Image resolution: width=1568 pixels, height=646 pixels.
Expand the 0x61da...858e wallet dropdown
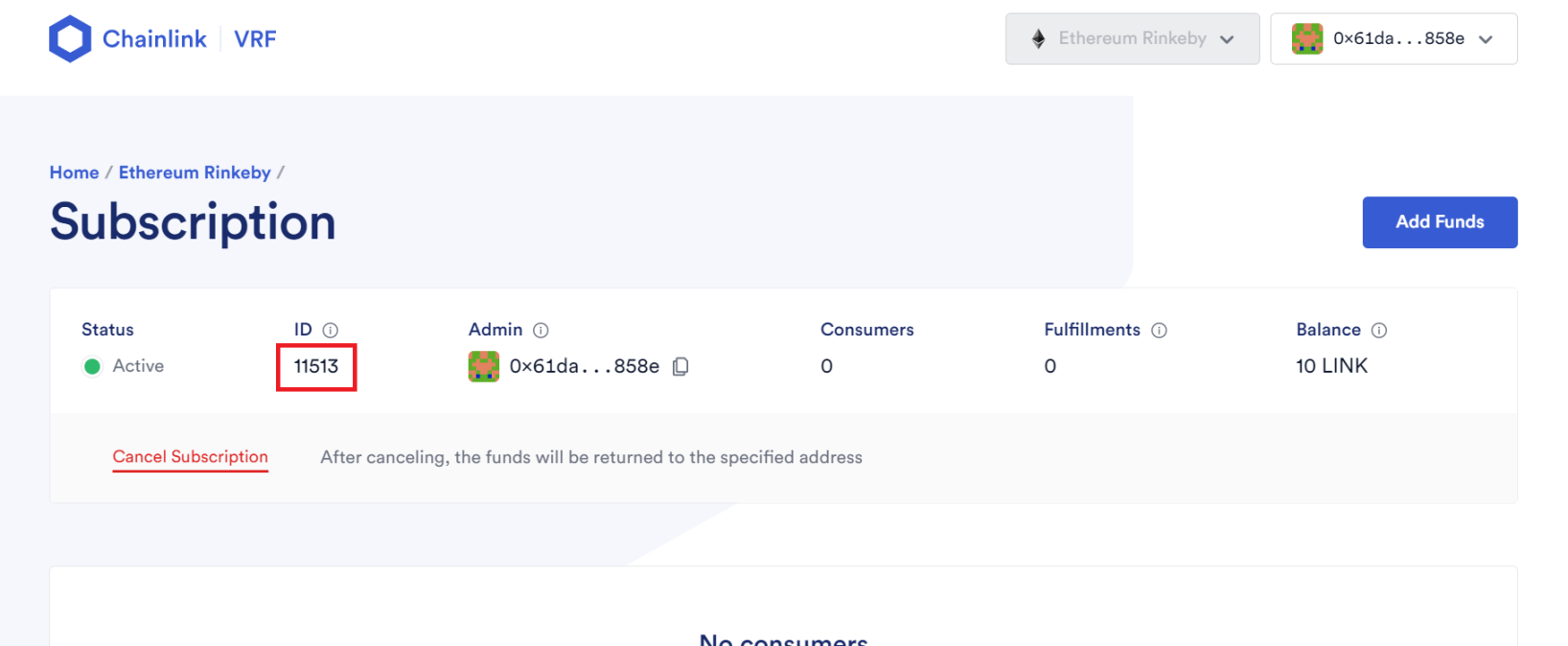click(1394, 39)
